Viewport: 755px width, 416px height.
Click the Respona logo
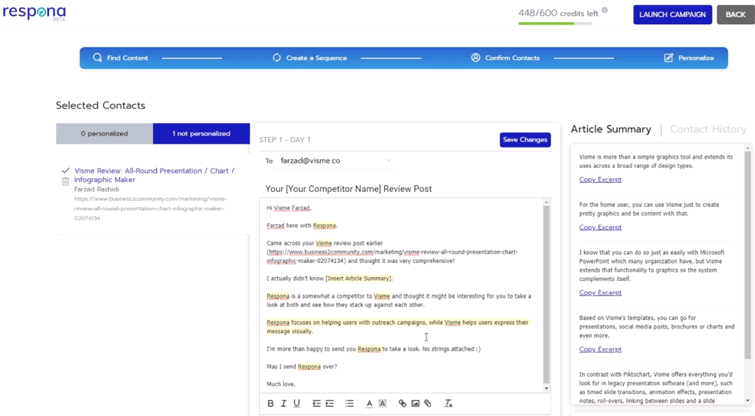point(34,12)
